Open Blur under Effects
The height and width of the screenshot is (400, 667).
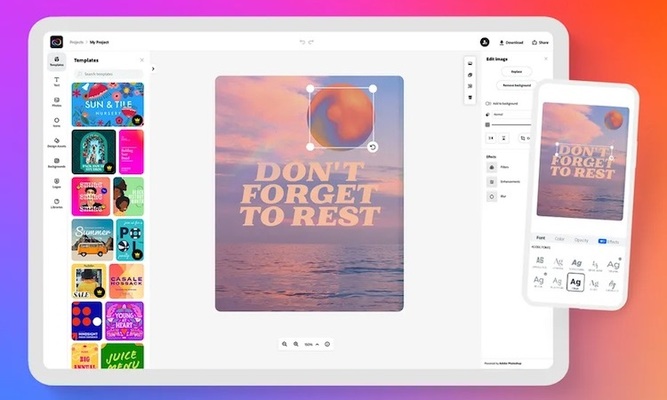496,196
